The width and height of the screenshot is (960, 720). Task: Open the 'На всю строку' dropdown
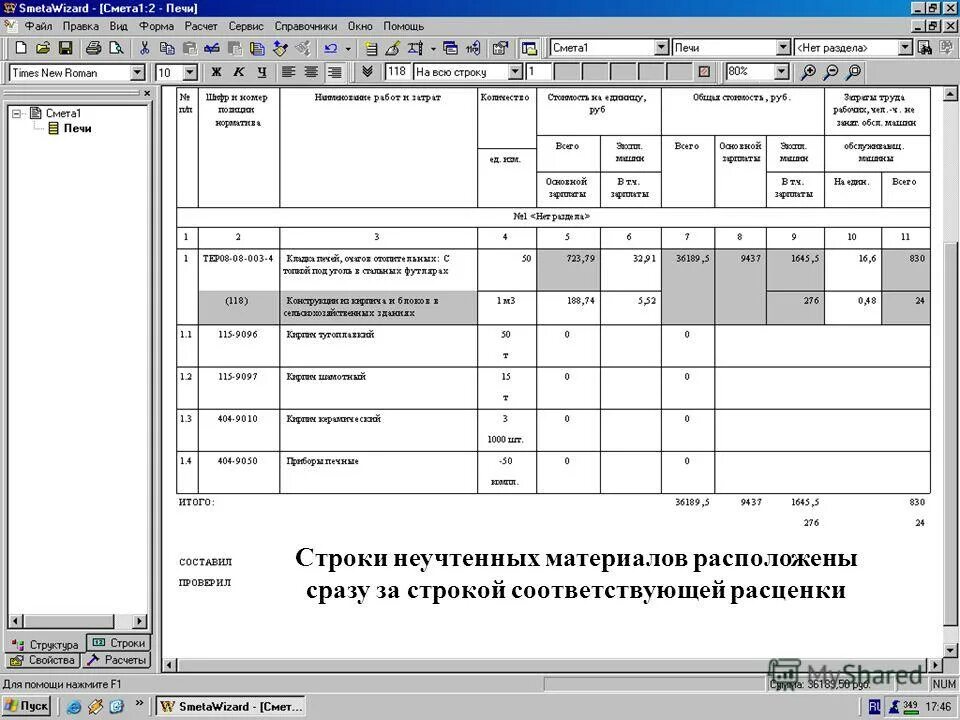coord(516,72)
